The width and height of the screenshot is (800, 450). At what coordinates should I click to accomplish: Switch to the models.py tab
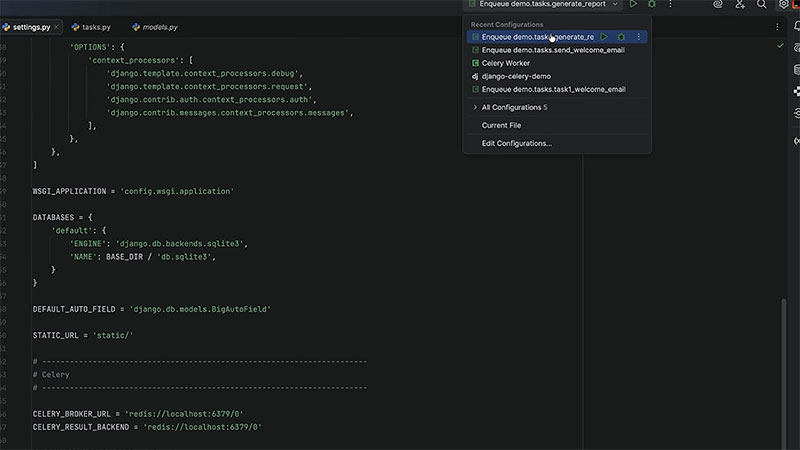158,27
